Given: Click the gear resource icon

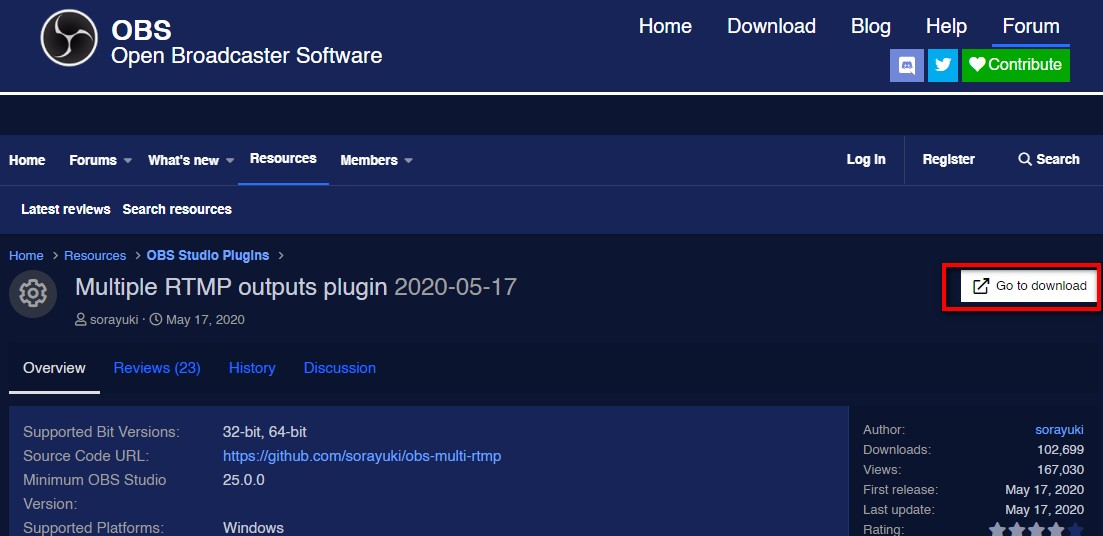Looking at the screenshot, I should point(32,293).
